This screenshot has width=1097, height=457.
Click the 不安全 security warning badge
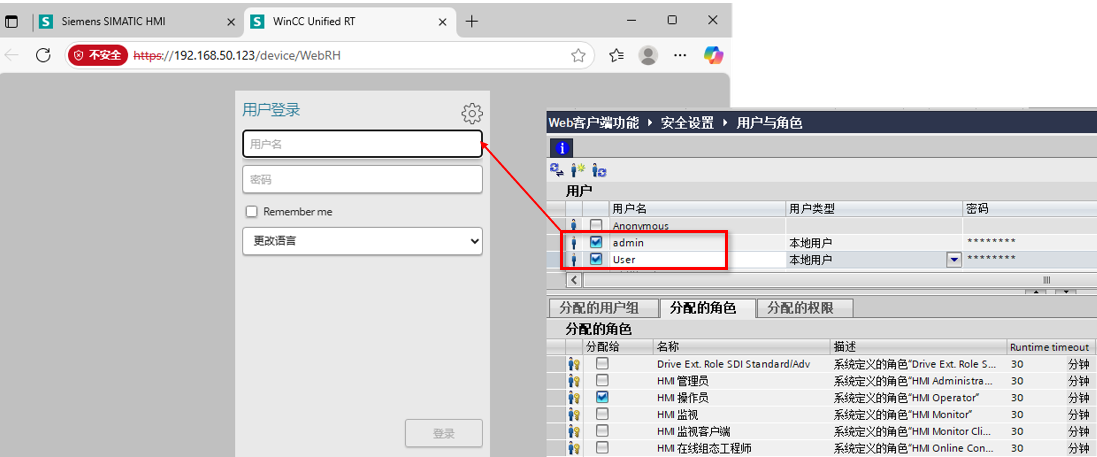97,55
